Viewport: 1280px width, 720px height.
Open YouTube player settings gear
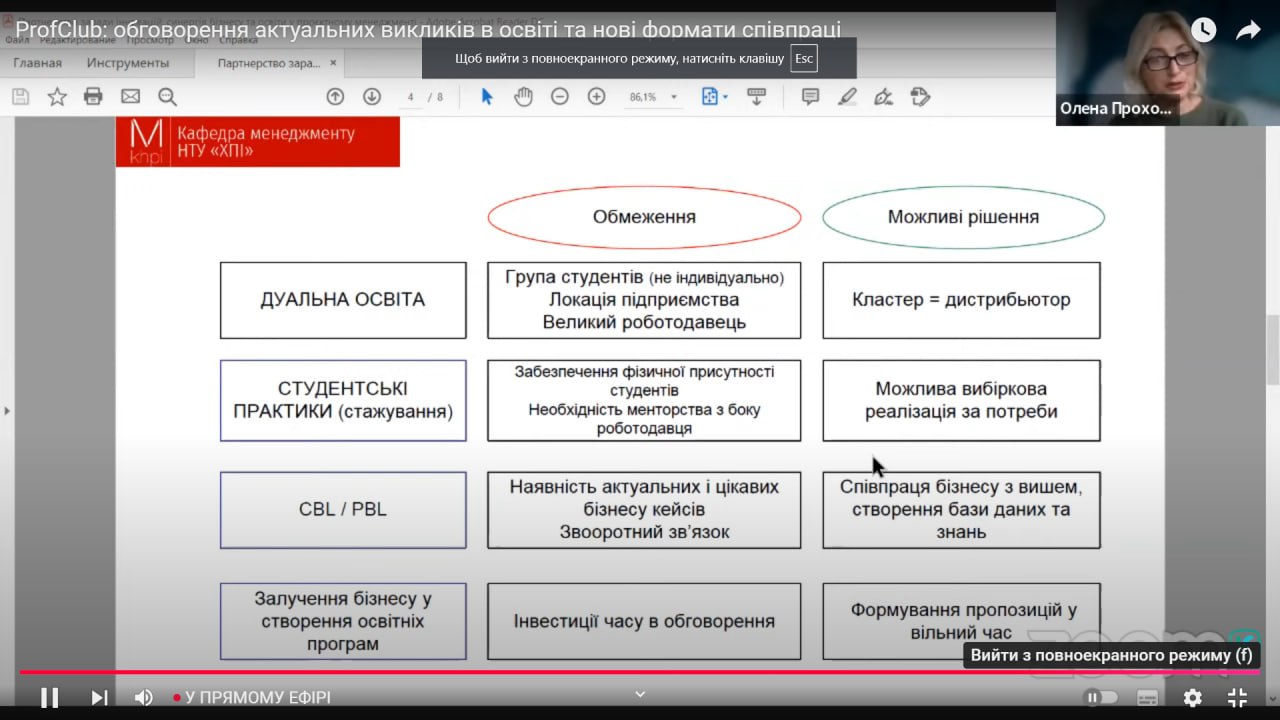pos(1192,697)
